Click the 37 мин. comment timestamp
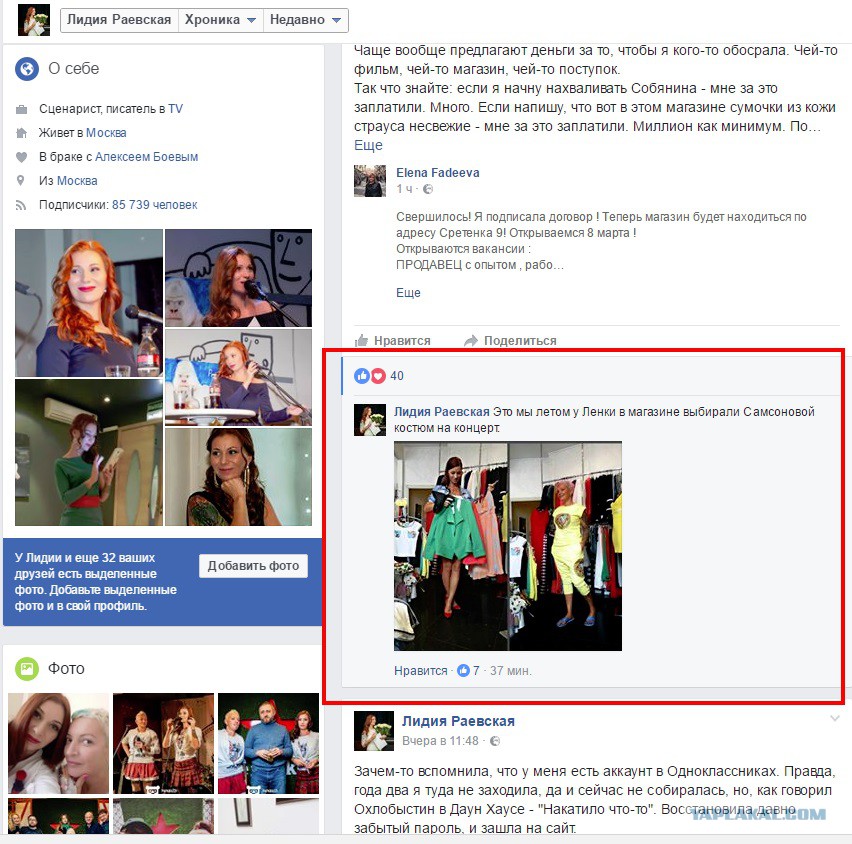 [x=511, y=671]
